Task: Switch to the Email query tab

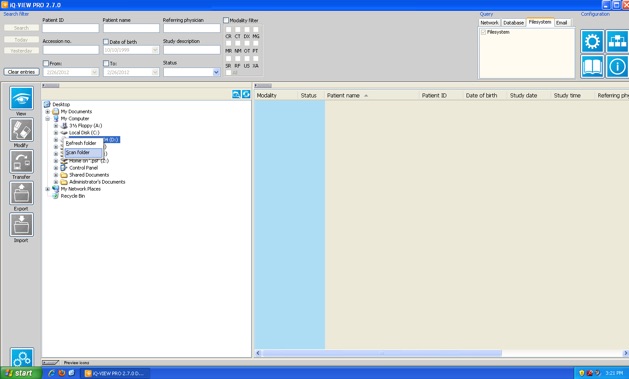Action: [x=562, y=23]
